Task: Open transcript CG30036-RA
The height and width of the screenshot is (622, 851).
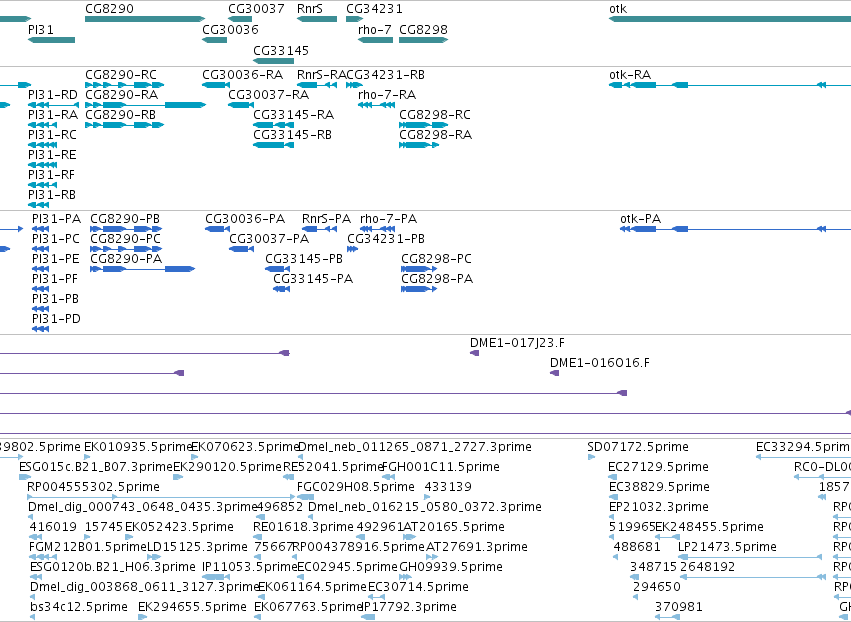Action: 216,85
